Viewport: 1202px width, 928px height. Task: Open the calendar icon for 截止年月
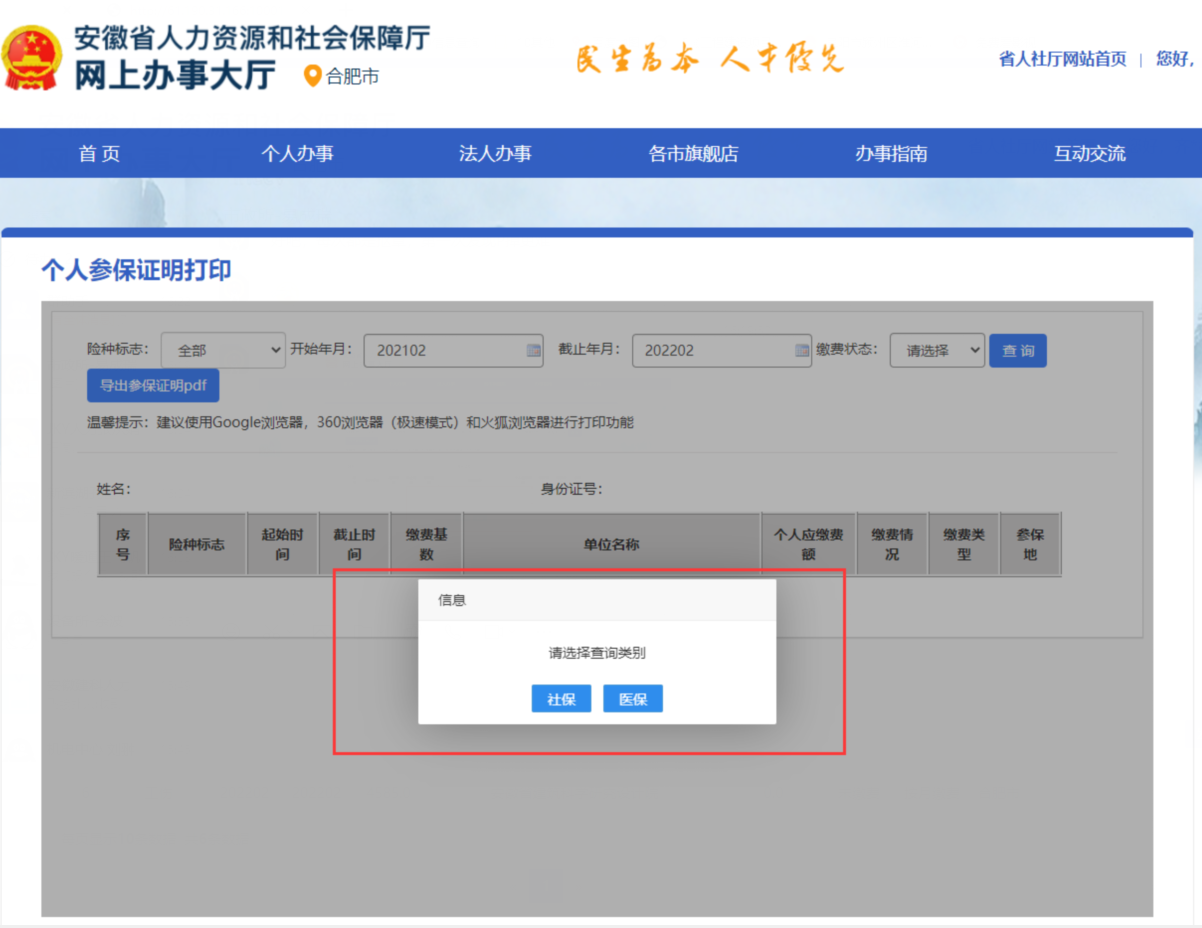pyautogui.click(x=801, y=350)
